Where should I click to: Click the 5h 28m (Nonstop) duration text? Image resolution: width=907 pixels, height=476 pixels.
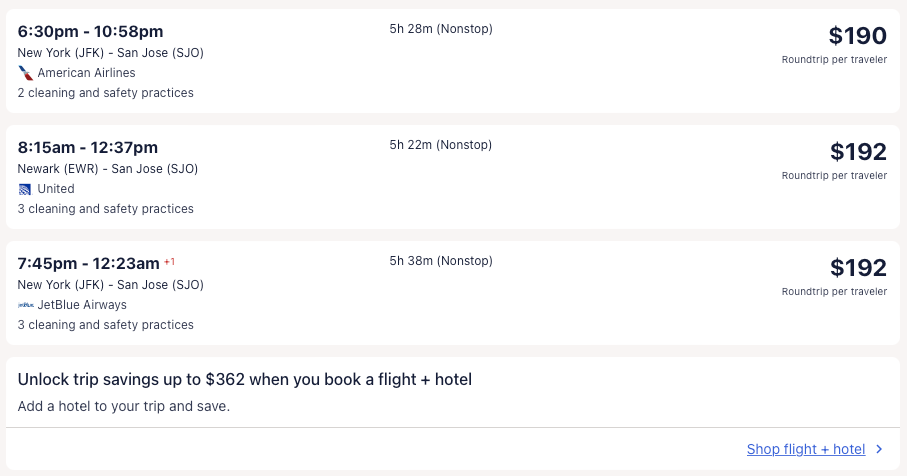click(x=441, y=29)
